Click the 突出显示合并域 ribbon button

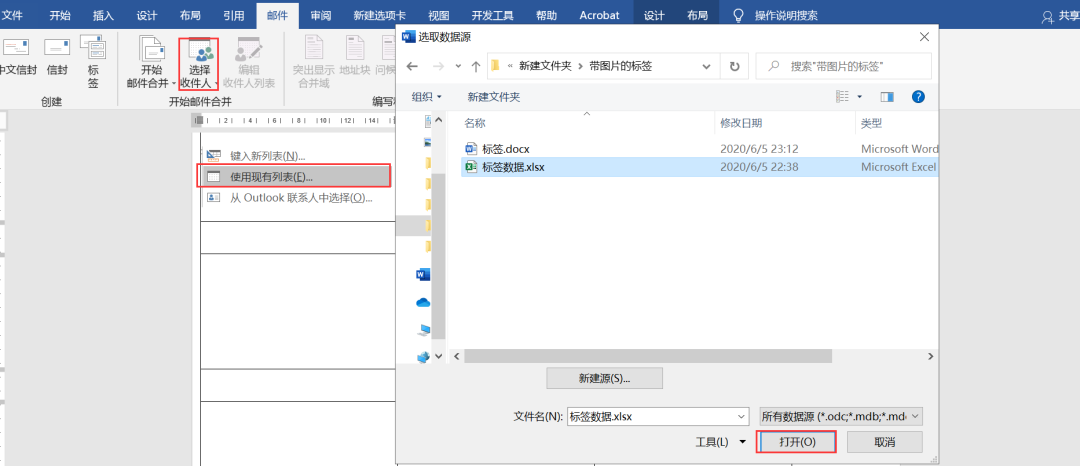click(x=313, y=62)
